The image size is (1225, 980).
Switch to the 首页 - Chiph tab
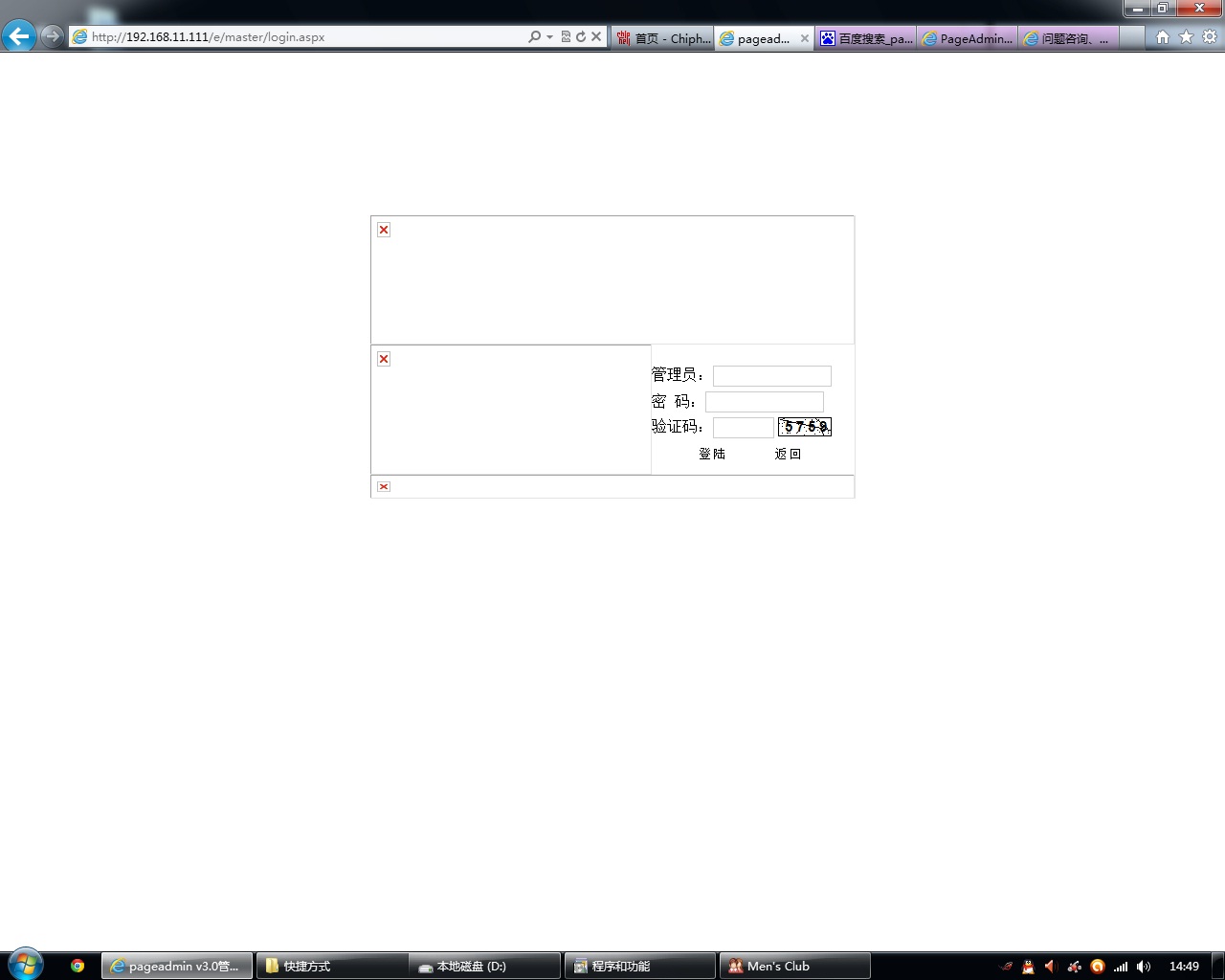tap(663, 38)
